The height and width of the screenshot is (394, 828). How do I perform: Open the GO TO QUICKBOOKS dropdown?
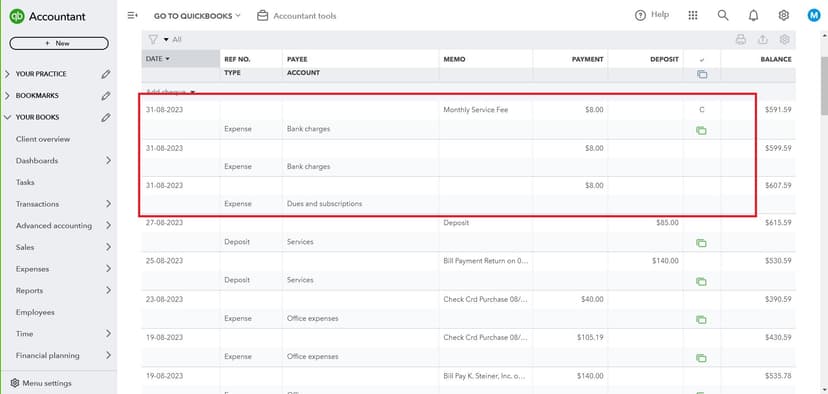tap(197, 16)
